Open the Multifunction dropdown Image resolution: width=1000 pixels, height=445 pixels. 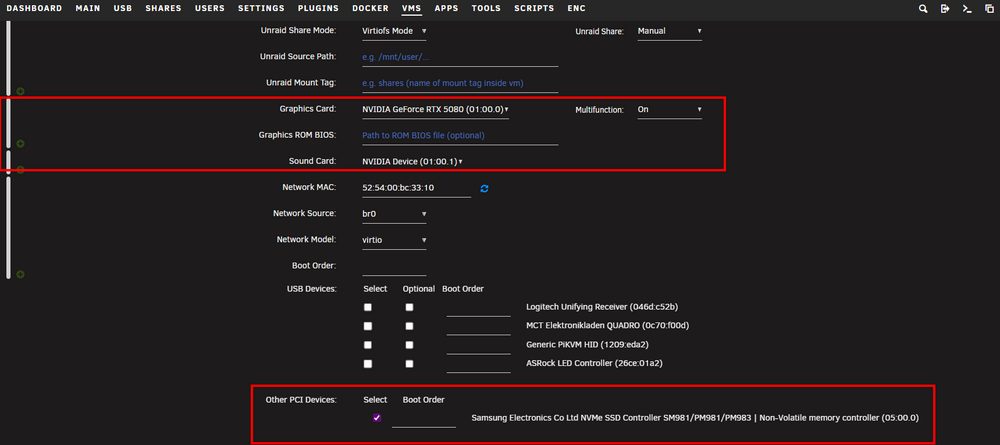[x=670, y=110]
